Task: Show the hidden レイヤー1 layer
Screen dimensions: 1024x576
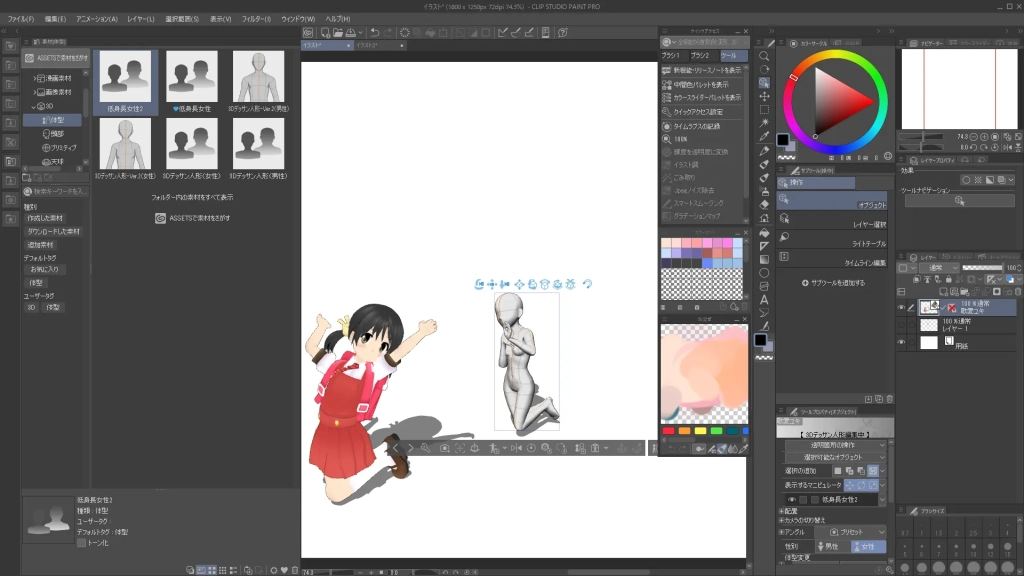Action: pos(901,325)
